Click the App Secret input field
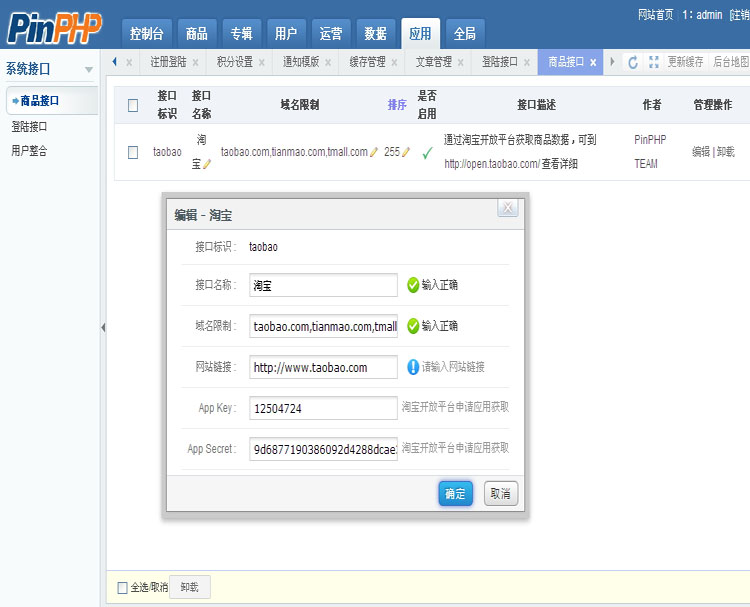The width and height of the screenshot is (750, 607). (323, 450)
